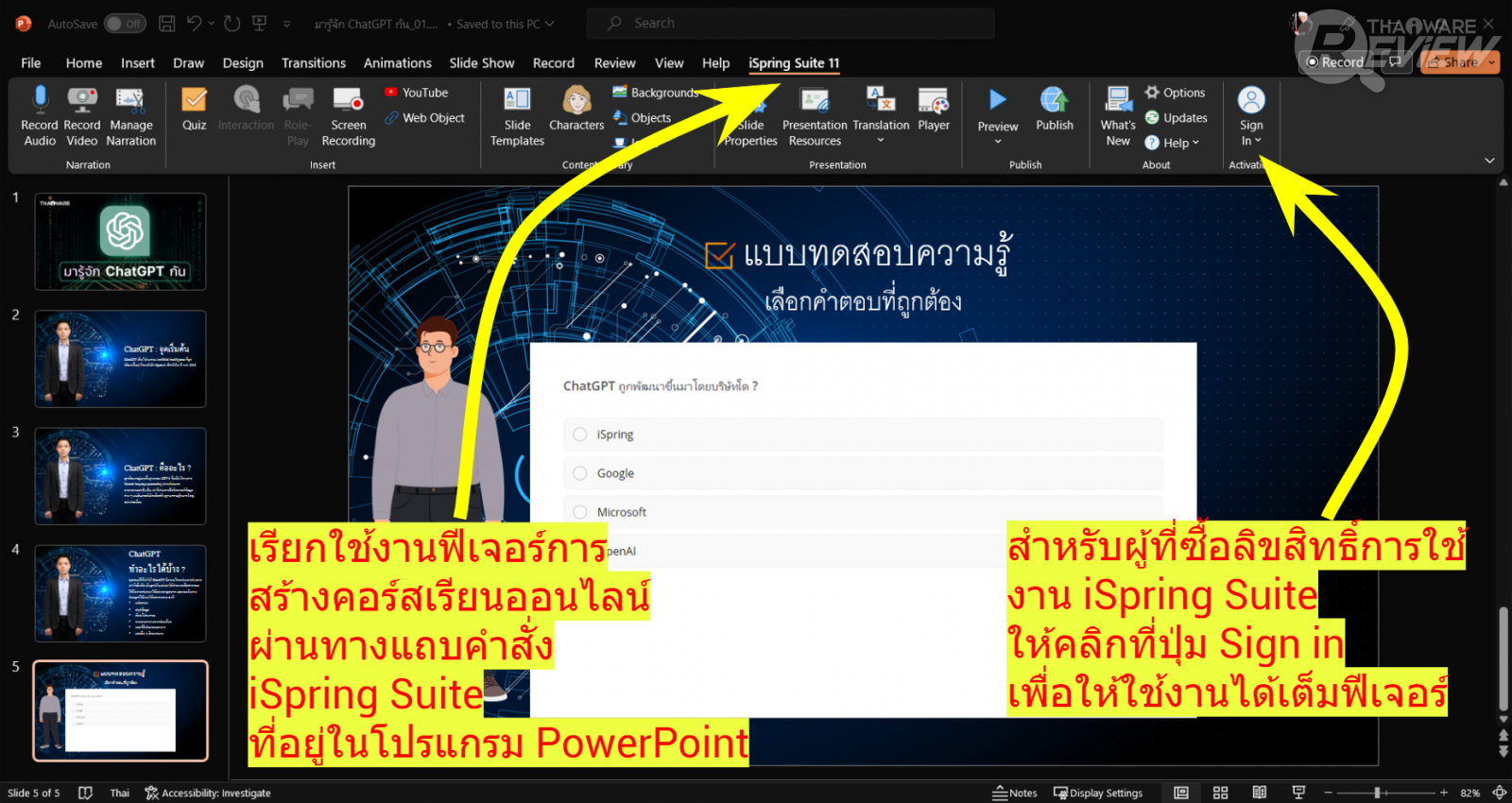Open Presentation Resources

[815, 115]
